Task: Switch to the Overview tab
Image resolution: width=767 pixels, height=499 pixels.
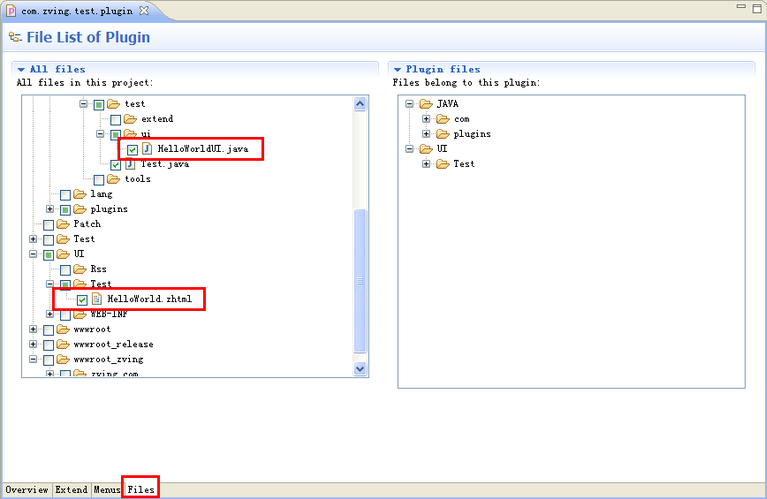Action: [27, 490]
